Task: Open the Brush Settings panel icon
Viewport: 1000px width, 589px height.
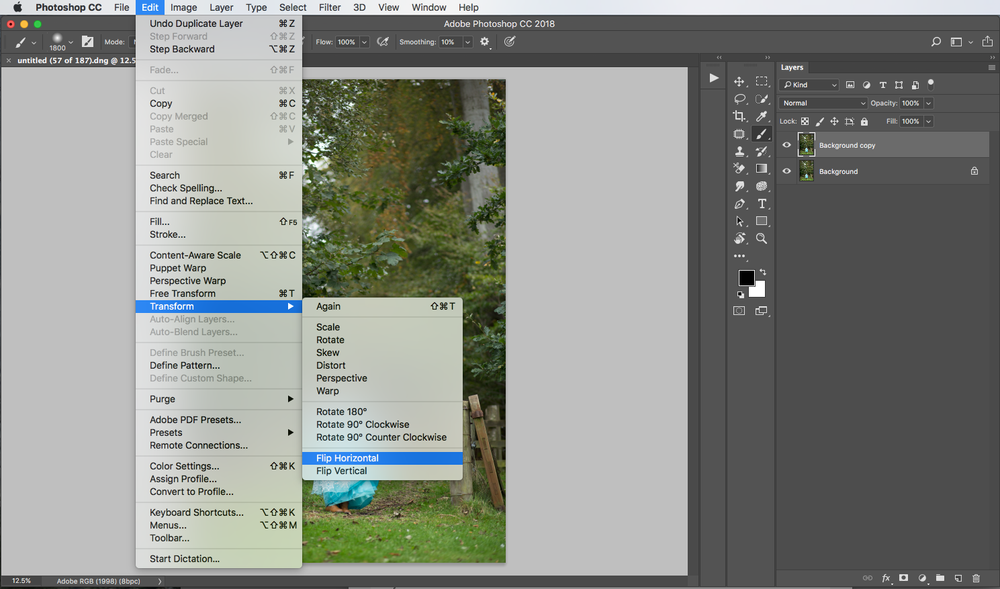Action: pos(87,41)
